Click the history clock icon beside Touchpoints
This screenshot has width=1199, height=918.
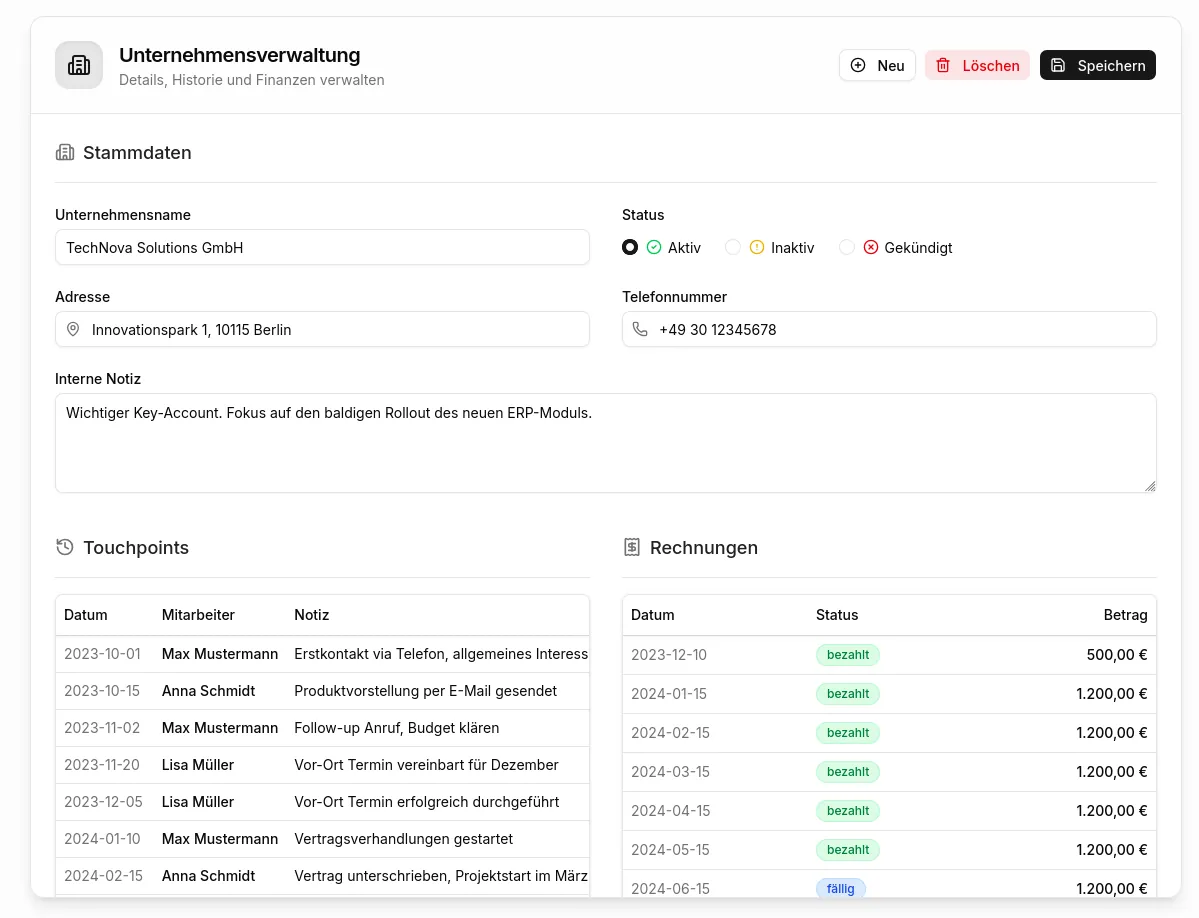[65, 547]
